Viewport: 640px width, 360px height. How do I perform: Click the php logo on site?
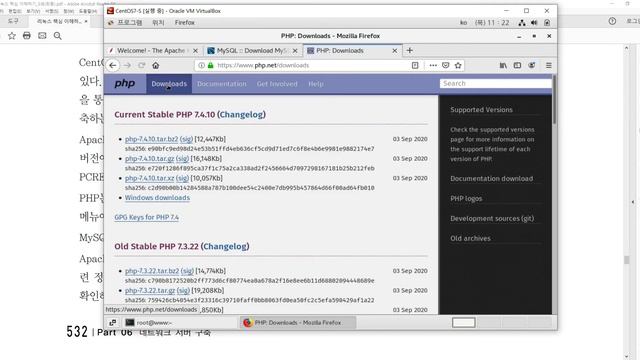pyautogui.click(x=124, y=84)
